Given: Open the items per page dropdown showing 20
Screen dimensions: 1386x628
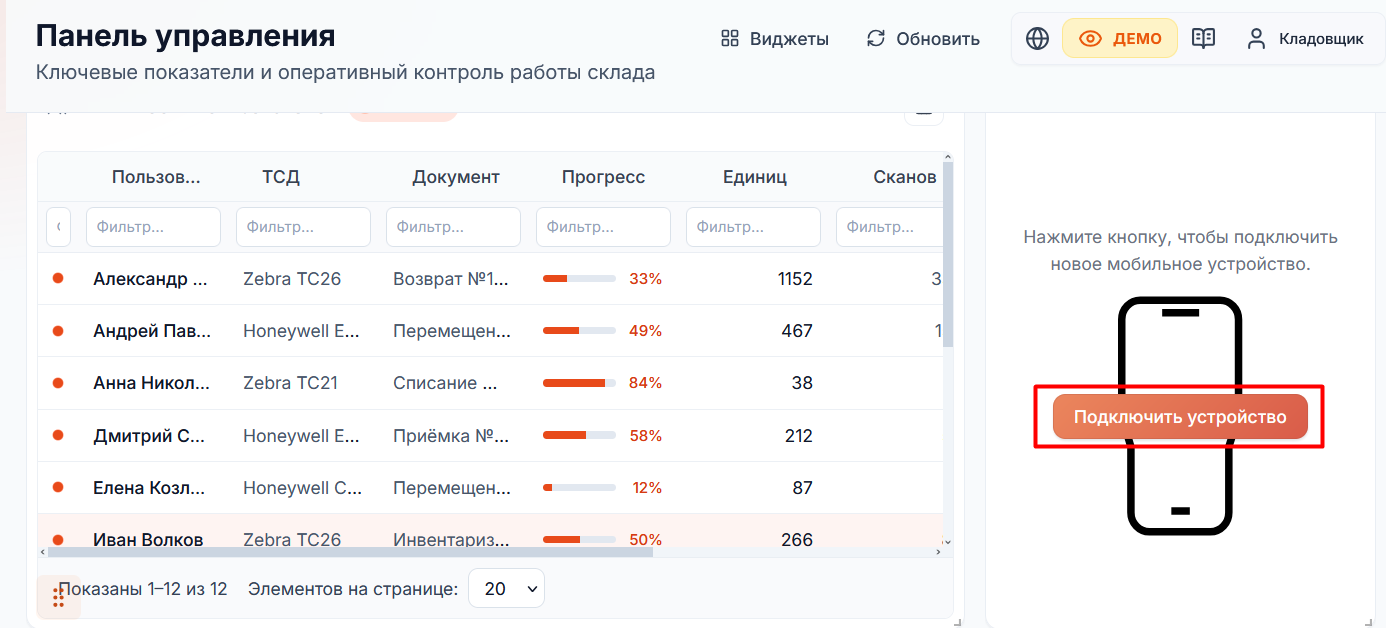Looking at the screenshot, I should pyautogui.click(x=506, y=589).
